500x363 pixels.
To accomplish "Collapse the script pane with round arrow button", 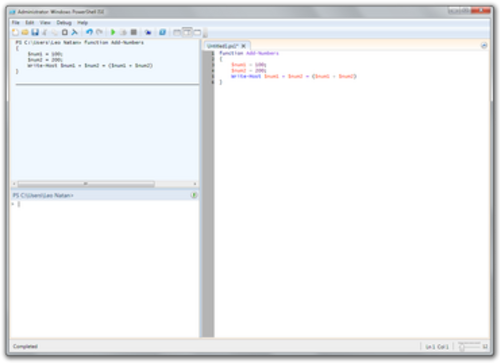I will pos(484,46).
